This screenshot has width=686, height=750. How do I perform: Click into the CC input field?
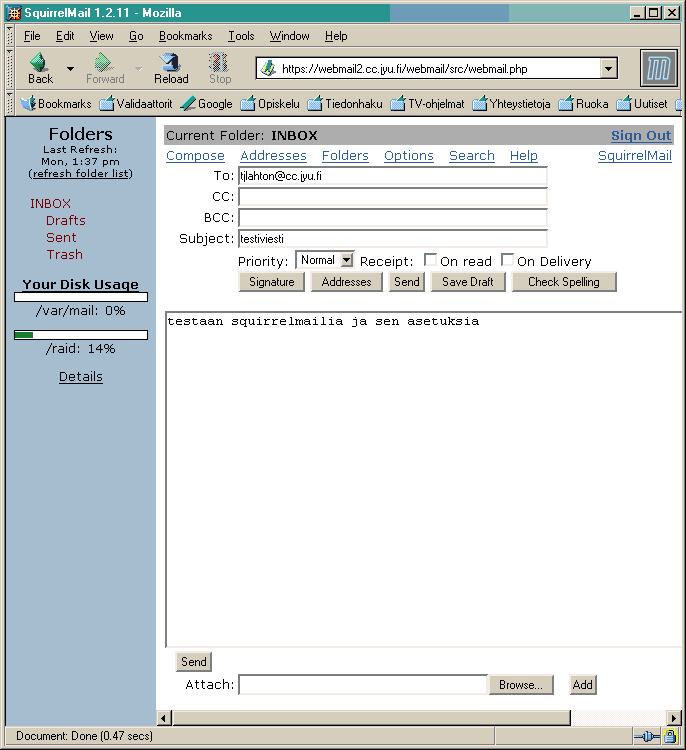(393, 197)
